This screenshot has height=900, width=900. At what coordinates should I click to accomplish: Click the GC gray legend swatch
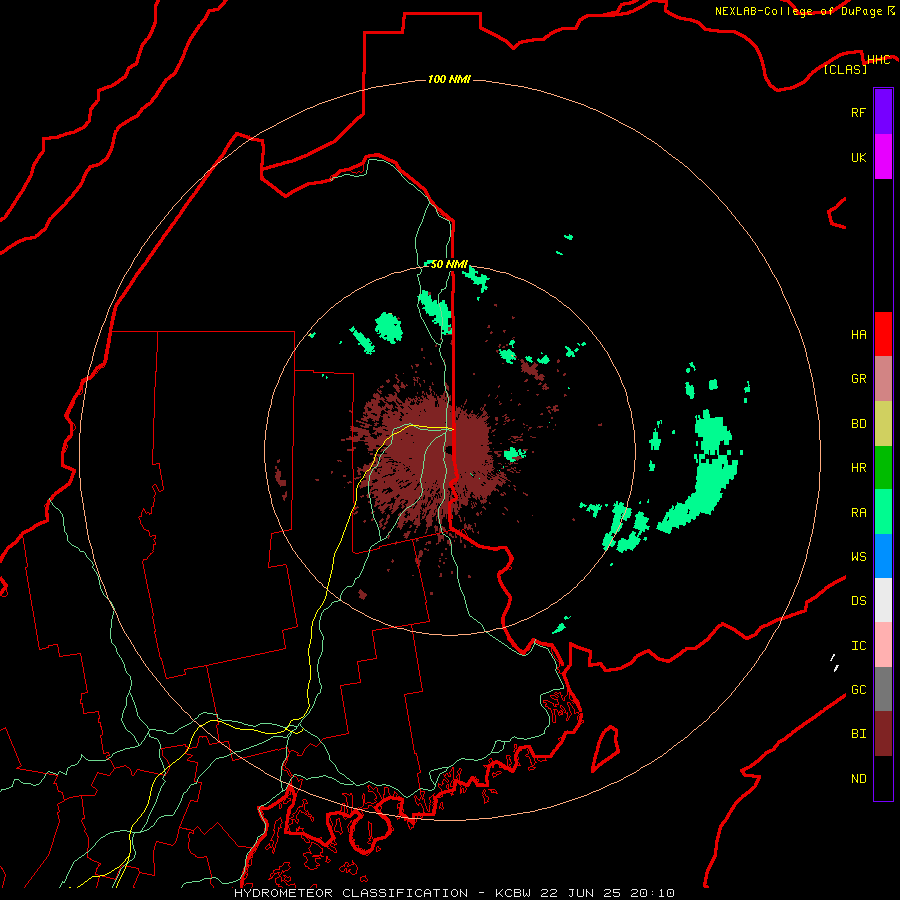tap(883, 689)
